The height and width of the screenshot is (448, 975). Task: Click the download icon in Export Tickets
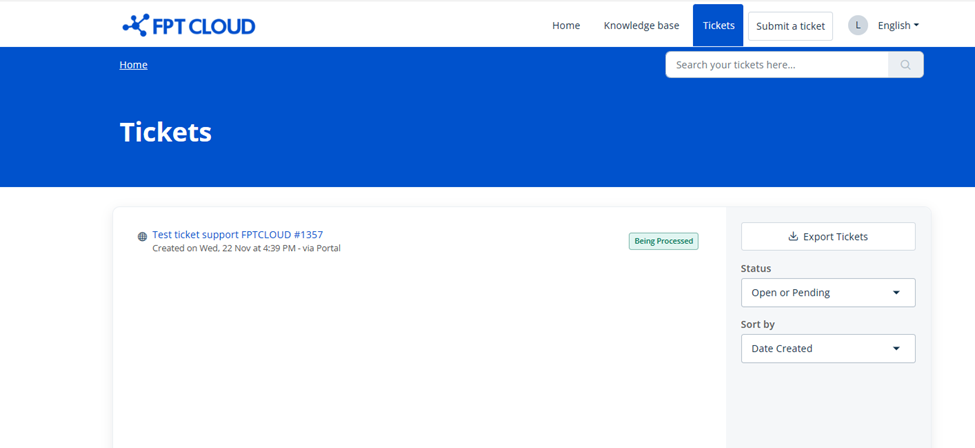(x=793, y=237)
